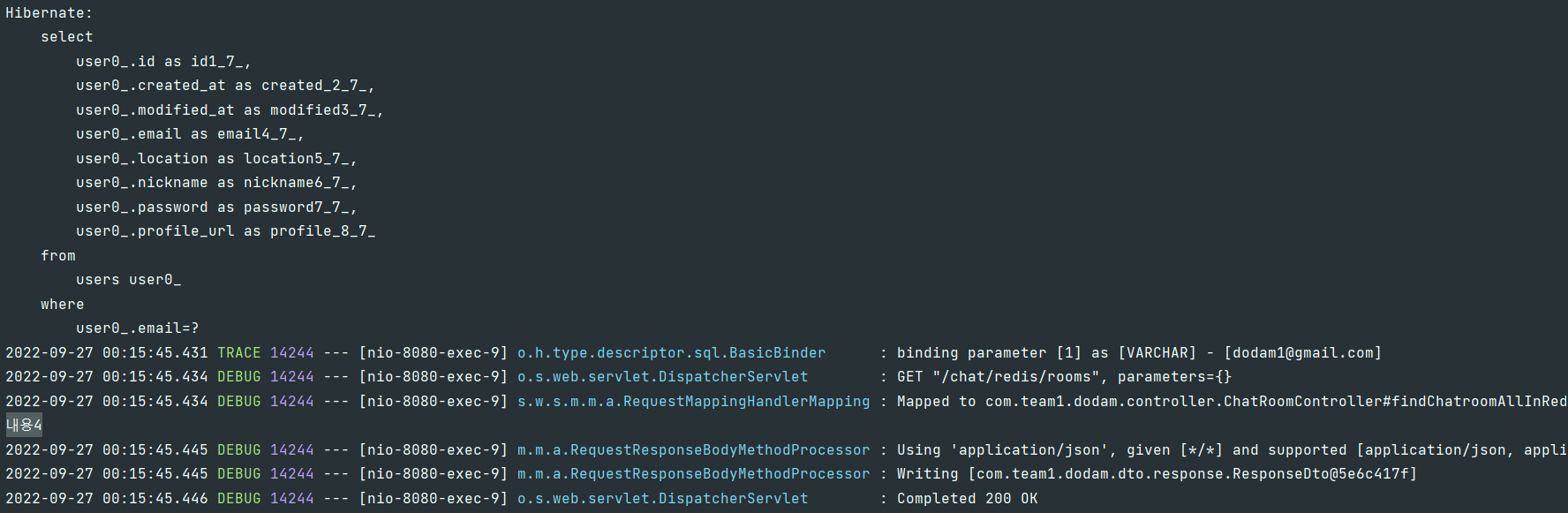Click the 'user0_.location' column line
1568x513 pixels.
216,159
